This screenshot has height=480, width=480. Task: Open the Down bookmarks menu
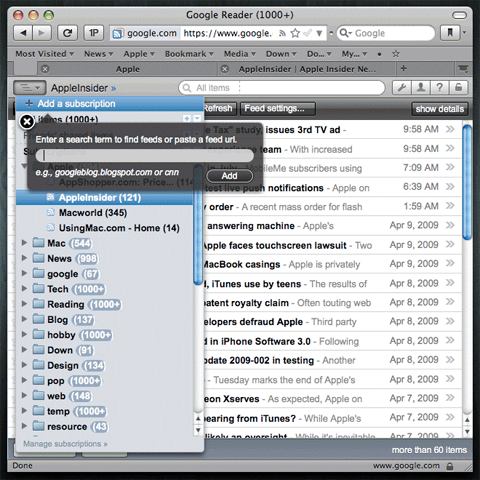click(x=281, y=54)
